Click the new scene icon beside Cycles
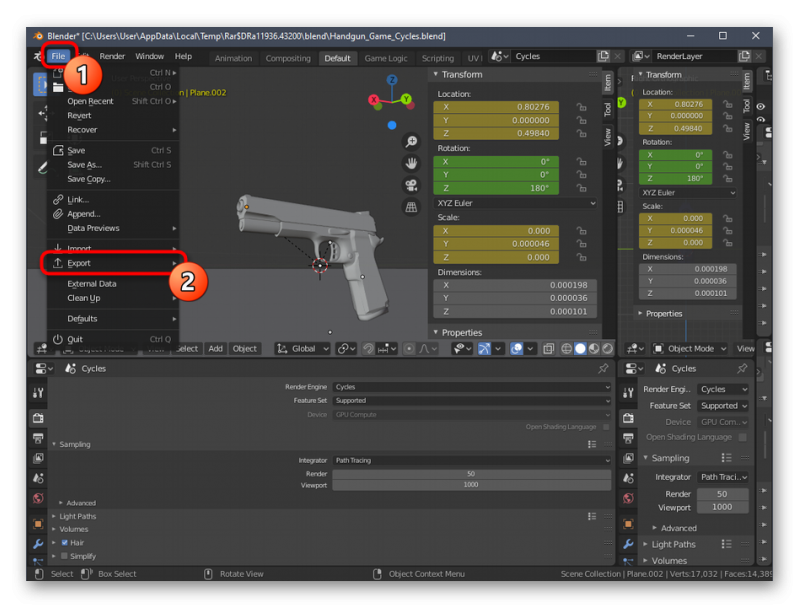The height and width of the screenshot is (608, 800). tap(604, 56)
